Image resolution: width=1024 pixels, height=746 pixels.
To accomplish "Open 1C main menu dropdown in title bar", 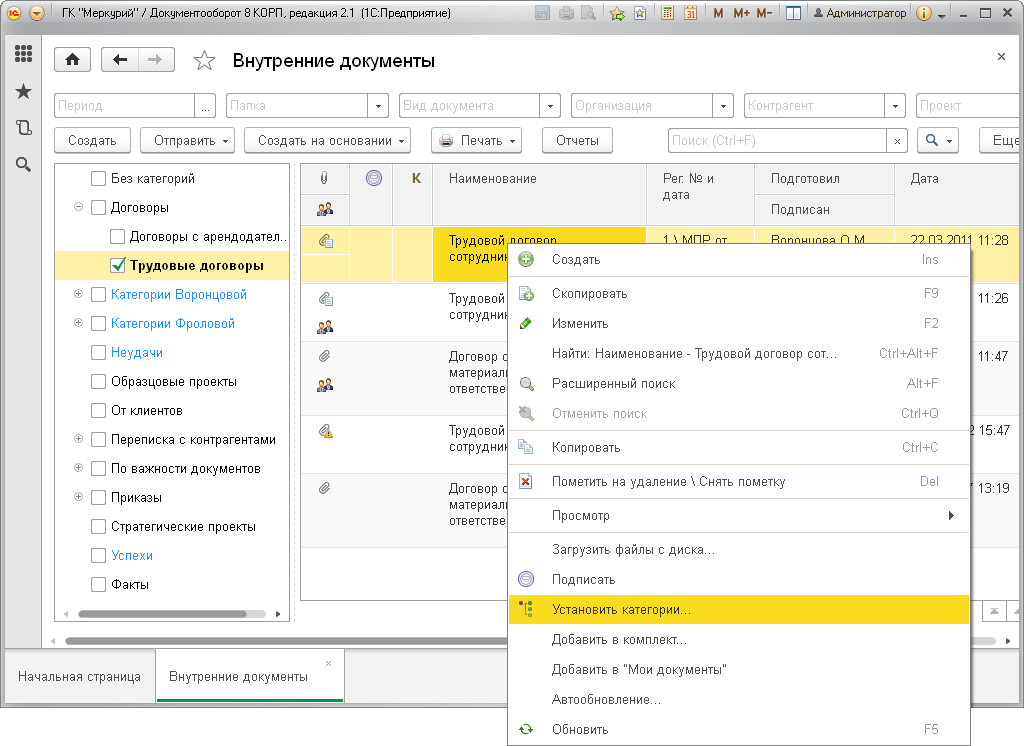I will (x=37, y=12).
